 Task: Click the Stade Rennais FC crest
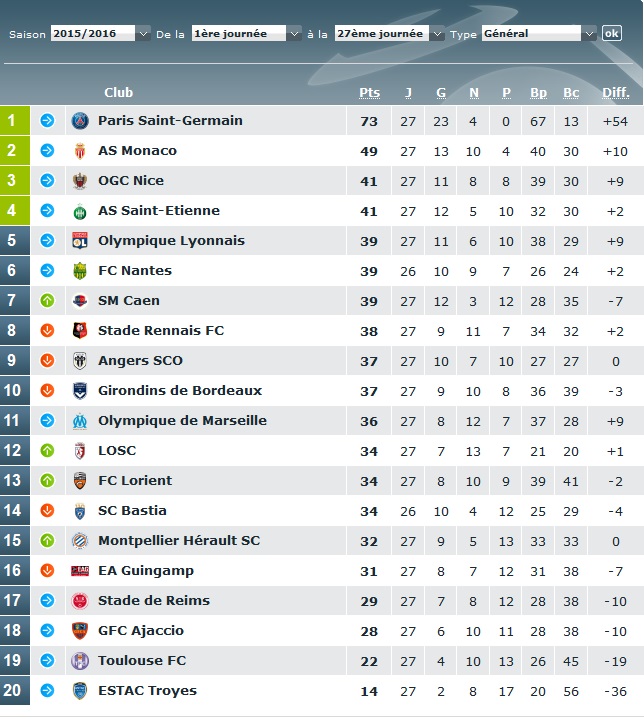80,331
